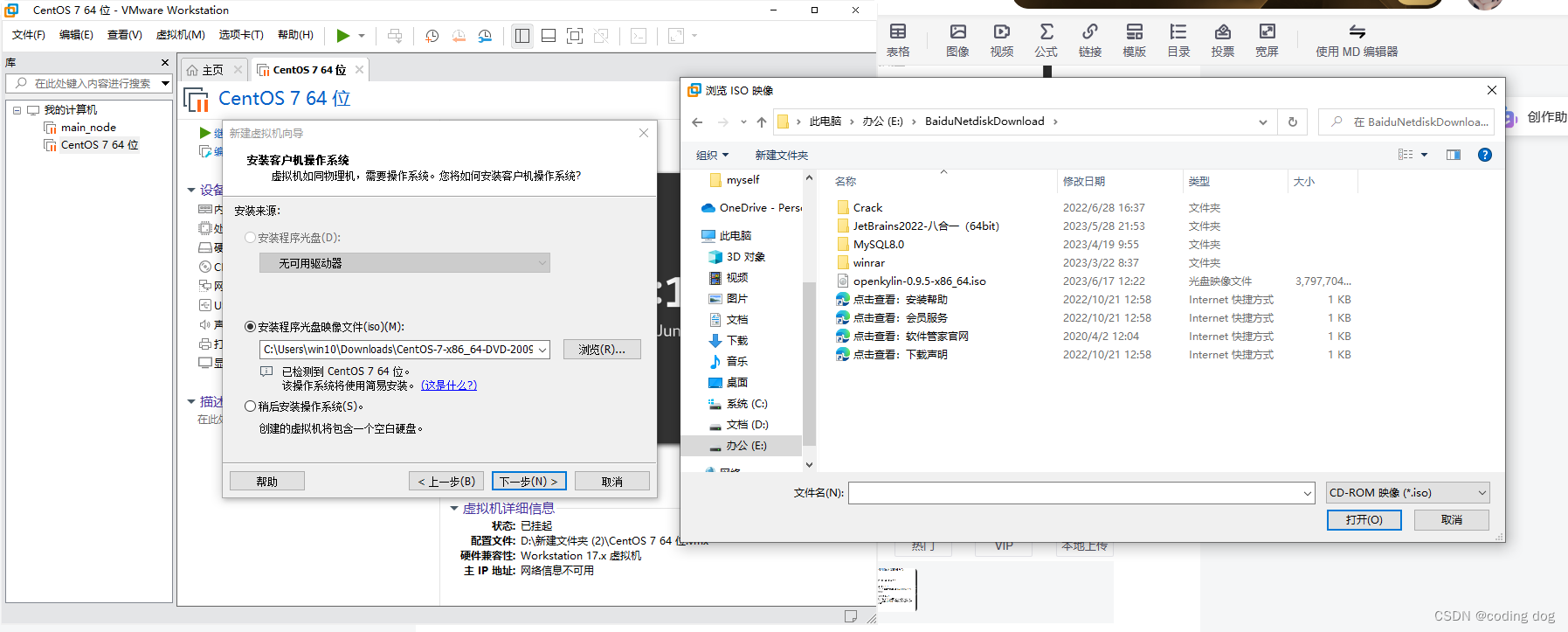
Task: Toggle the library sidebar view icon
Action: coord(522,36)
